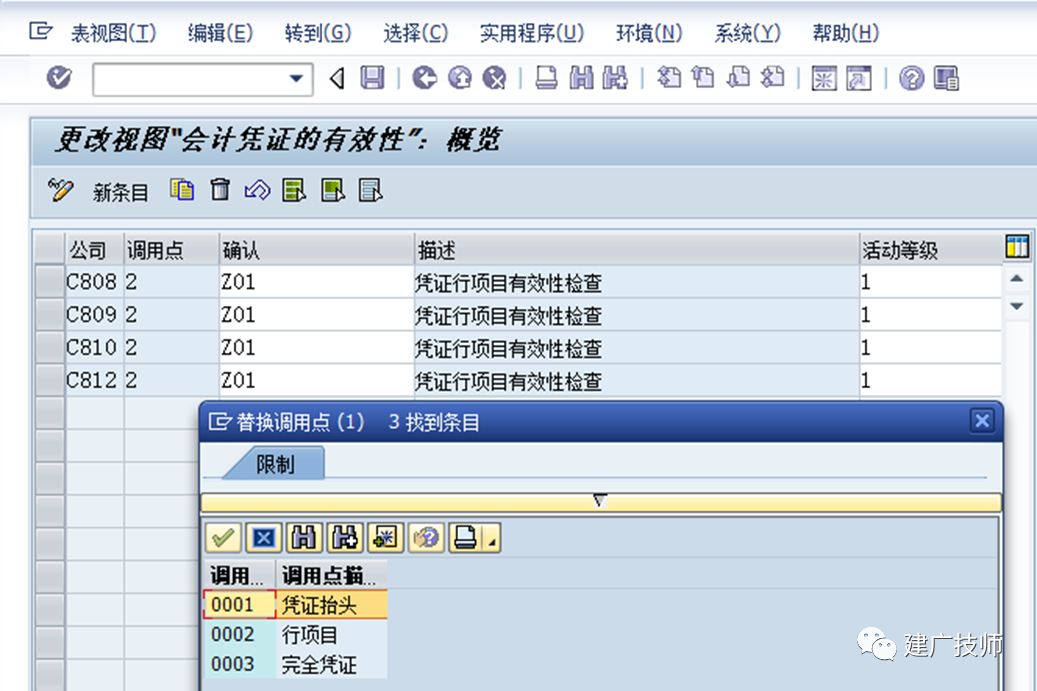Click the Find Next binoculars icon in the main toolbar
Image resolution: width=1037 pixels, height=691 pixels.
click(x=615, y=78)
